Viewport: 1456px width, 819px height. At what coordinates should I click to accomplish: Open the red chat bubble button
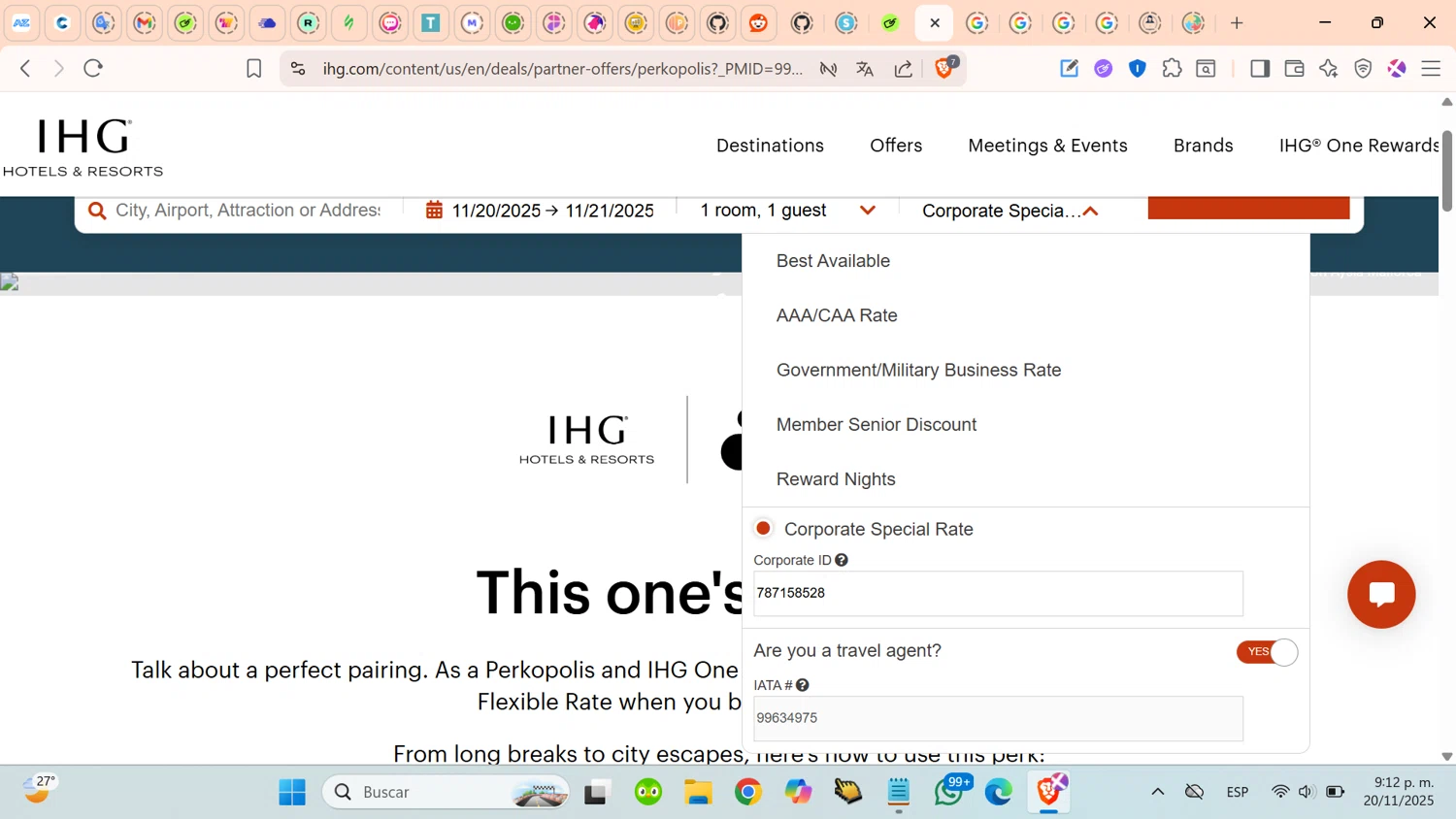tap(1381, 594)
